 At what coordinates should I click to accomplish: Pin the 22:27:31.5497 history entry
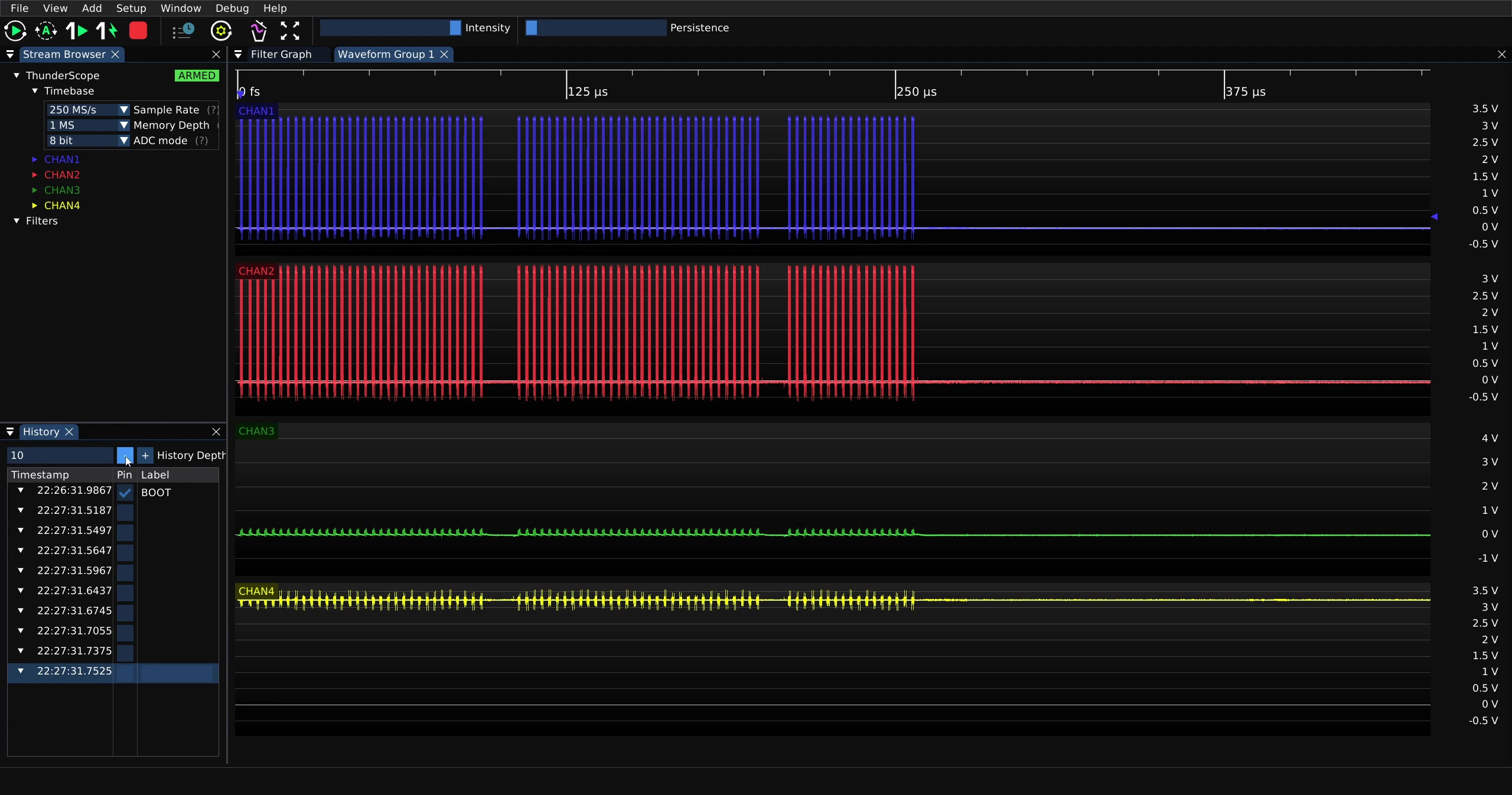pyautogui.click(x=125, y=533)
